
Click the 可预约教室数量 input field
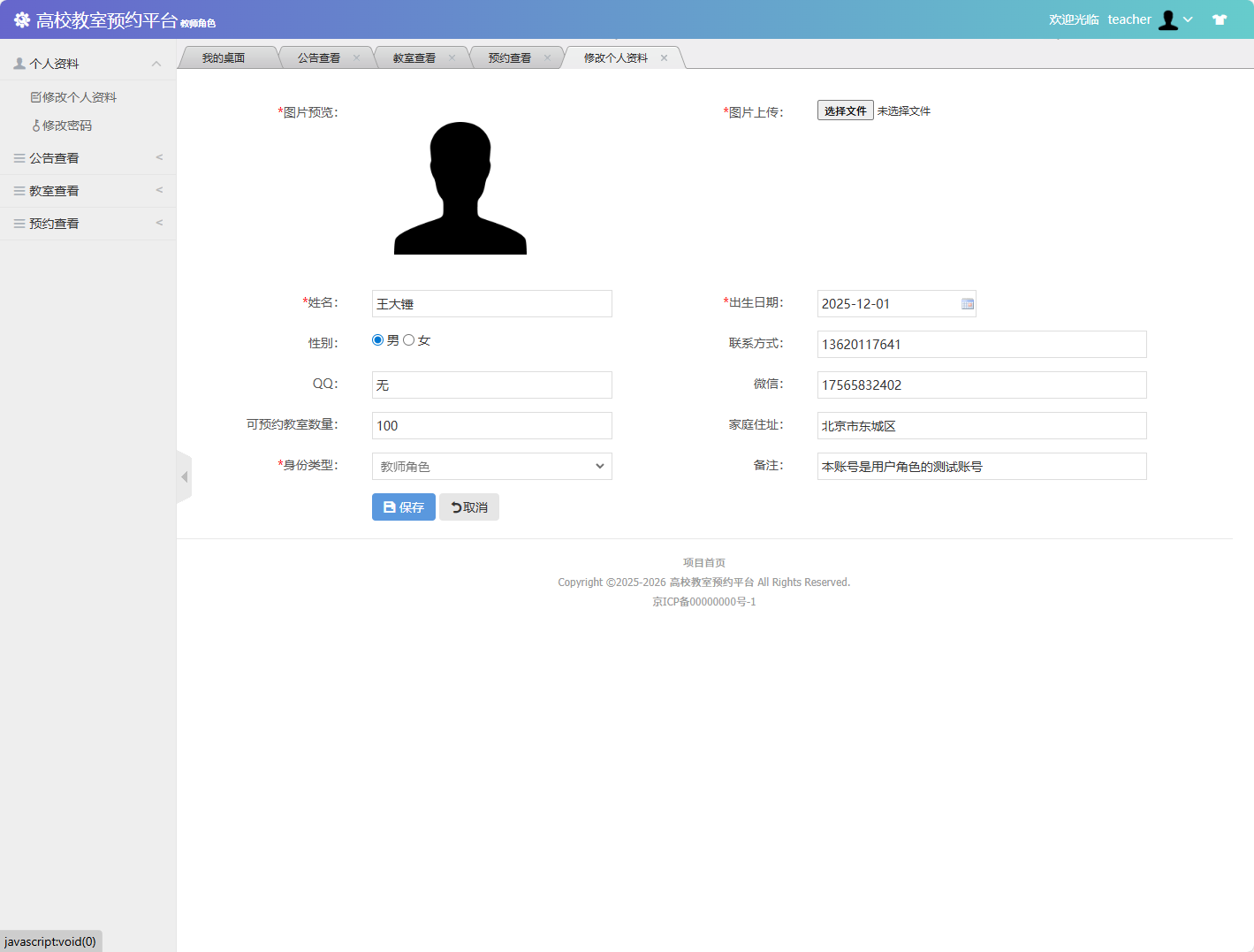pos(491,425)
